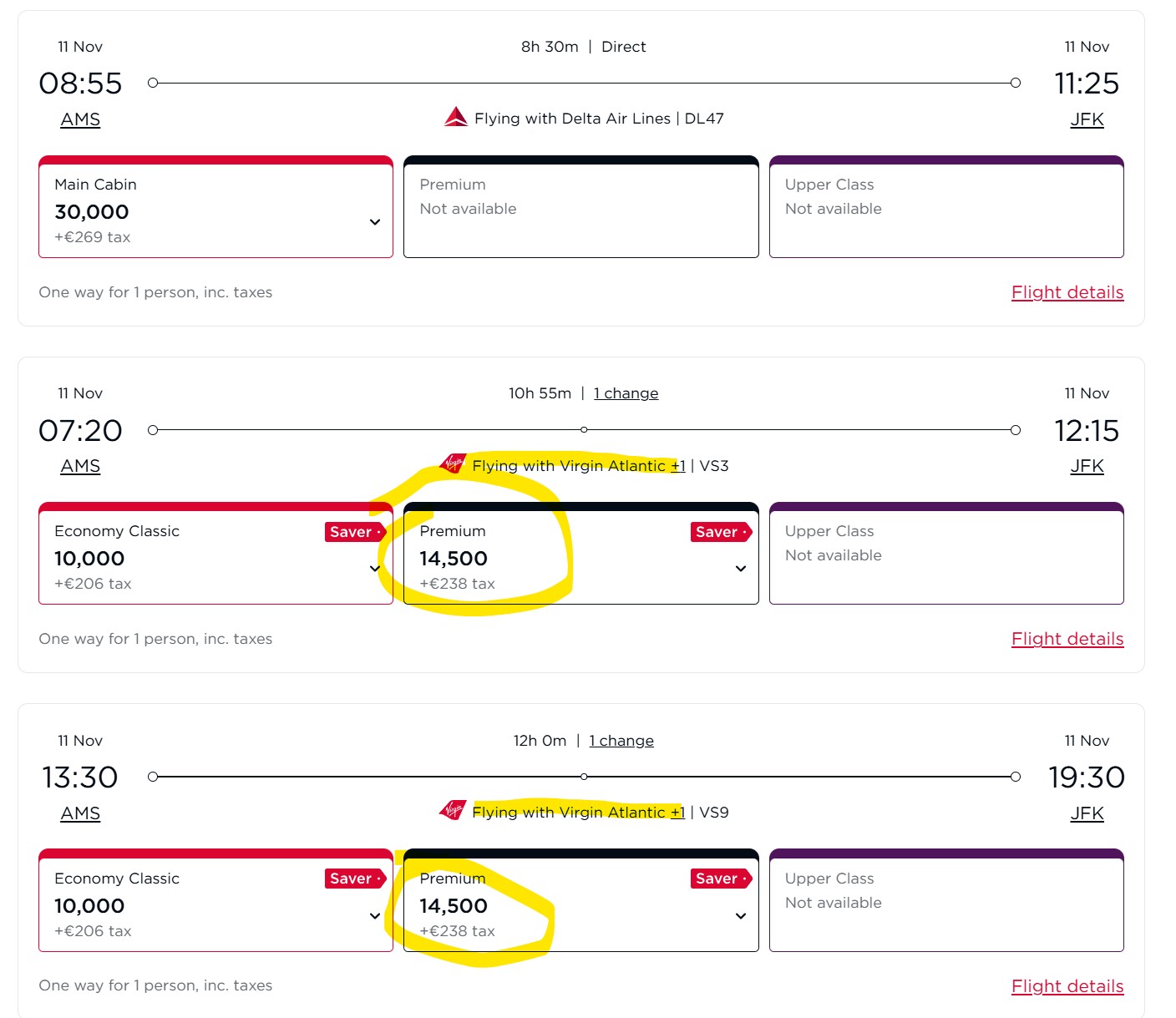Expand Main Cabin 30,000 points fare chevron
Image resolution: width=1176 pixels, height=1018 pixels.
coord(375,222)
